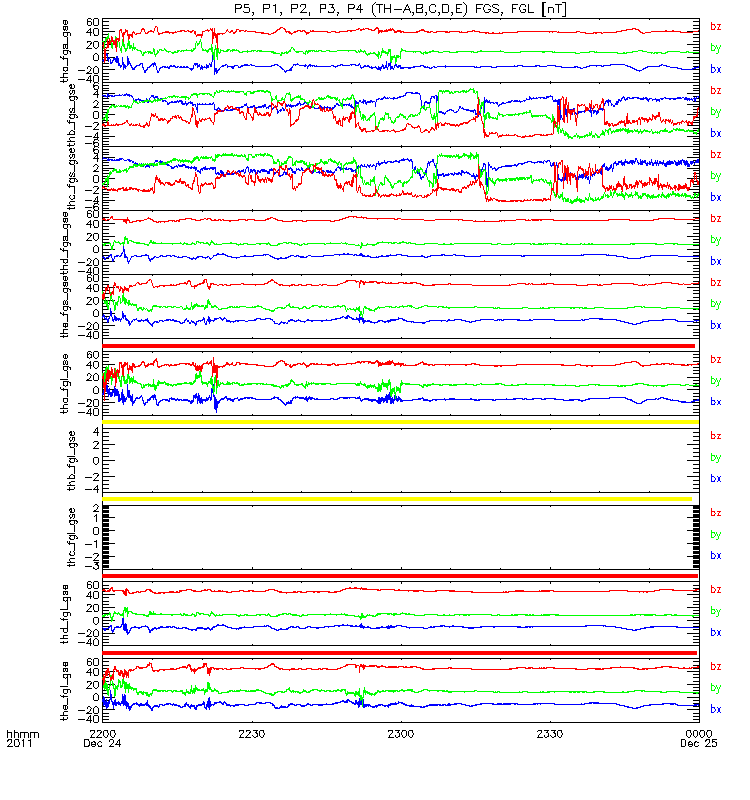This screenshot has width=750, height=800.
Task: Click the bz legend of the_fgs_gse panel
Action: point(716,283)
